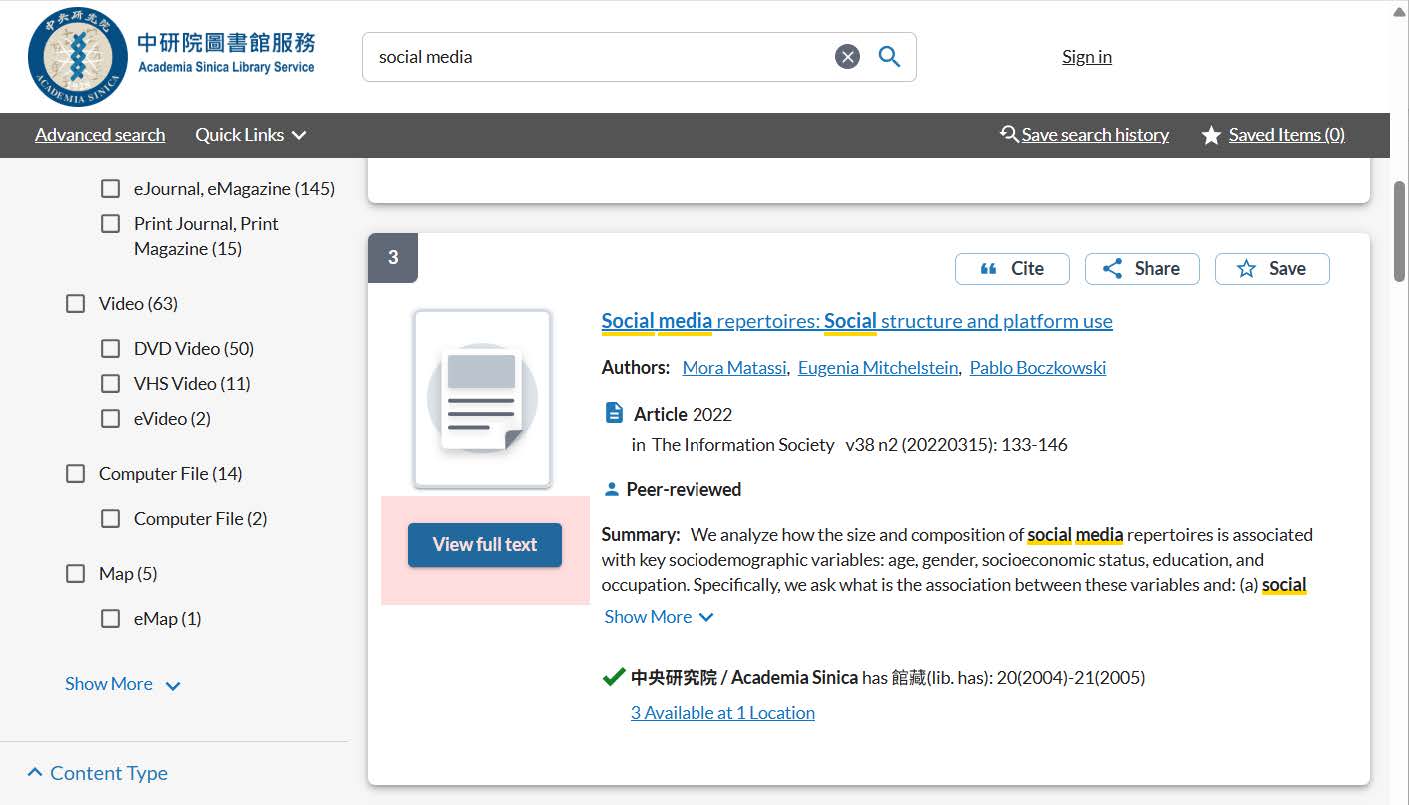Collapse the Content Type section
This screenshot has width=1409, height=805.
97,773
